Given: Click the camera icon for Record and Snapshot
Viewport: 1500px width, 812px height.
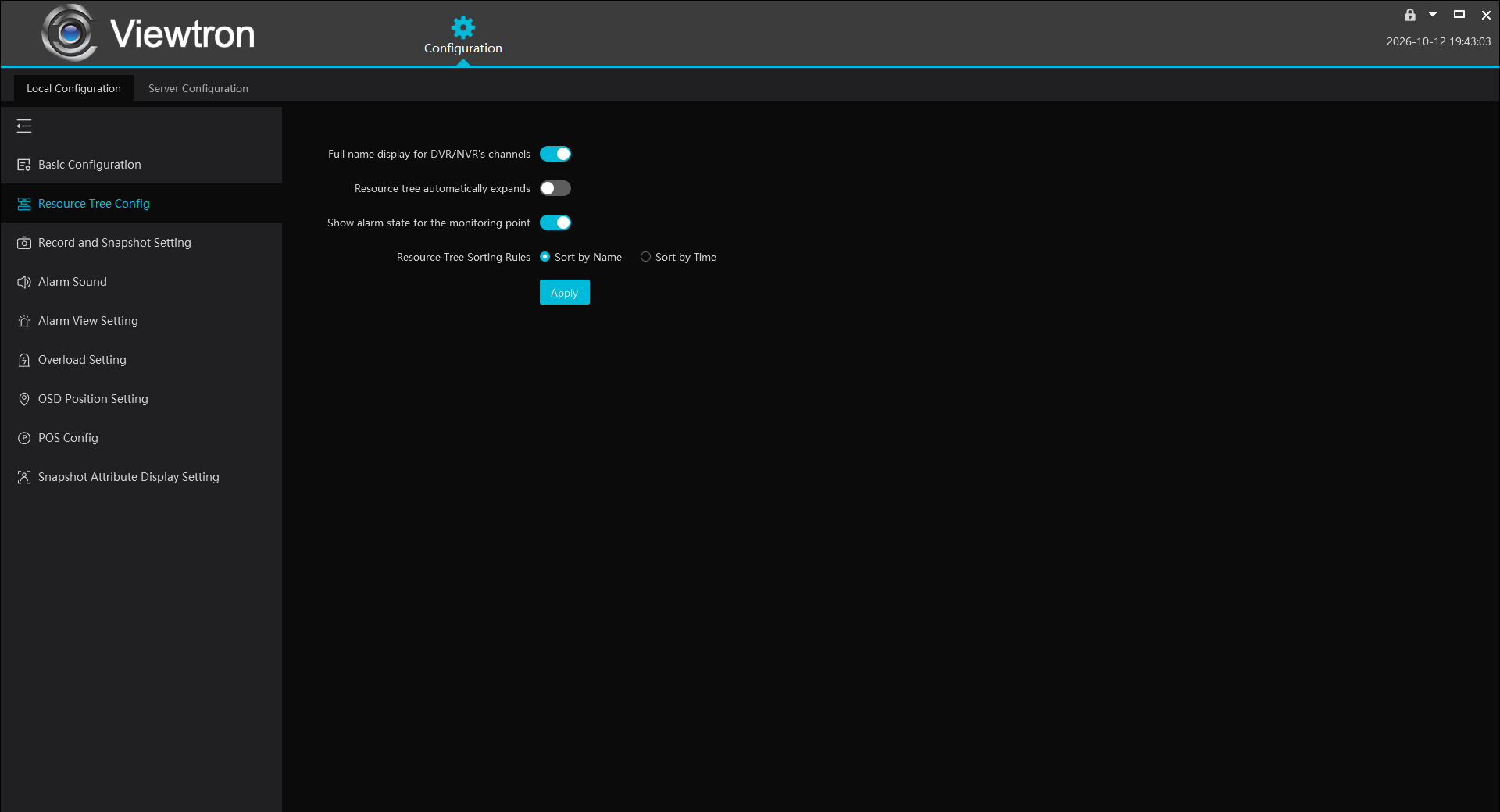Looking at the screenshot, I should 24,243.
